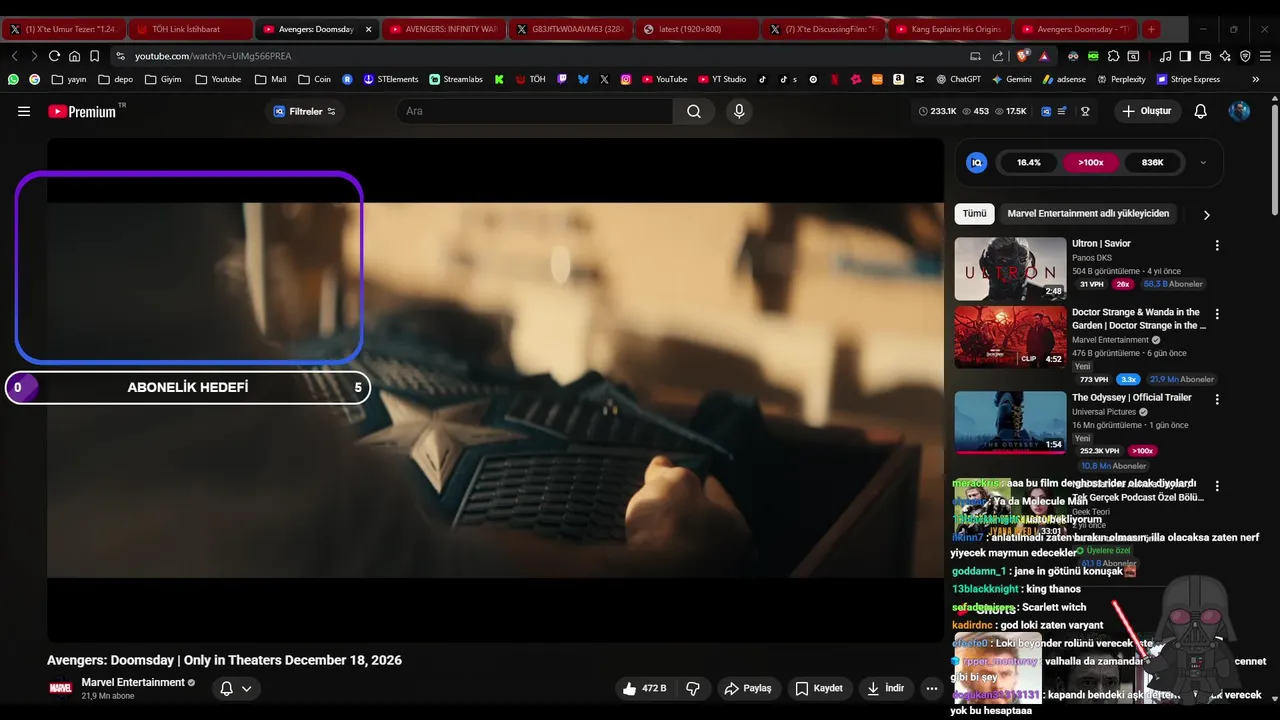Switch to Kang Explains His Origins tab

949,29
